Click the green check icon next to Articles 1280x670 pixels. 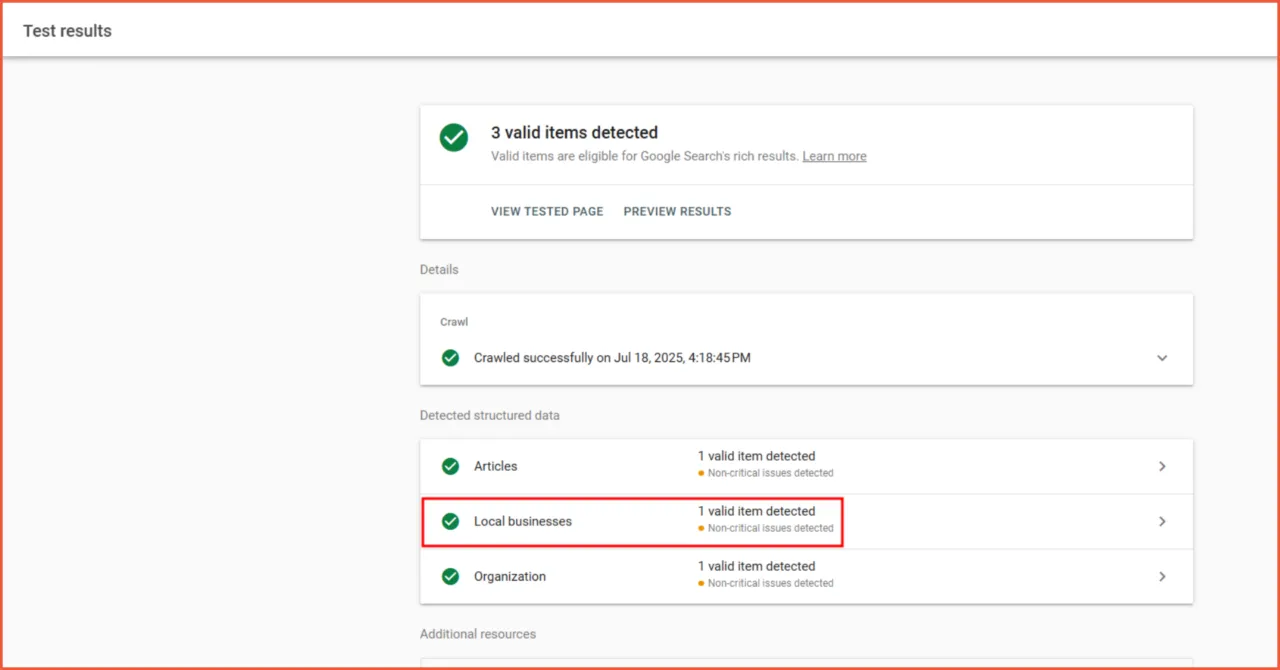pyautogui.click(x=451, y=466)
